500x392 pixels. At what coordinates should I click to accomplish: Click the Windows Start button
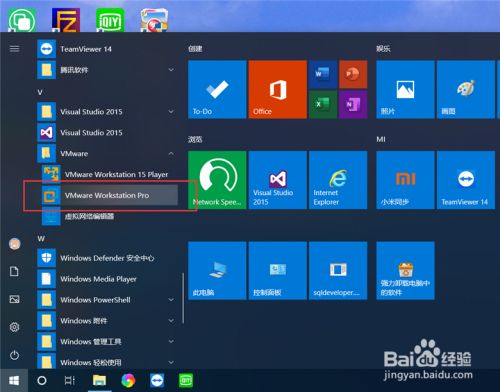(x=14, y=380)
